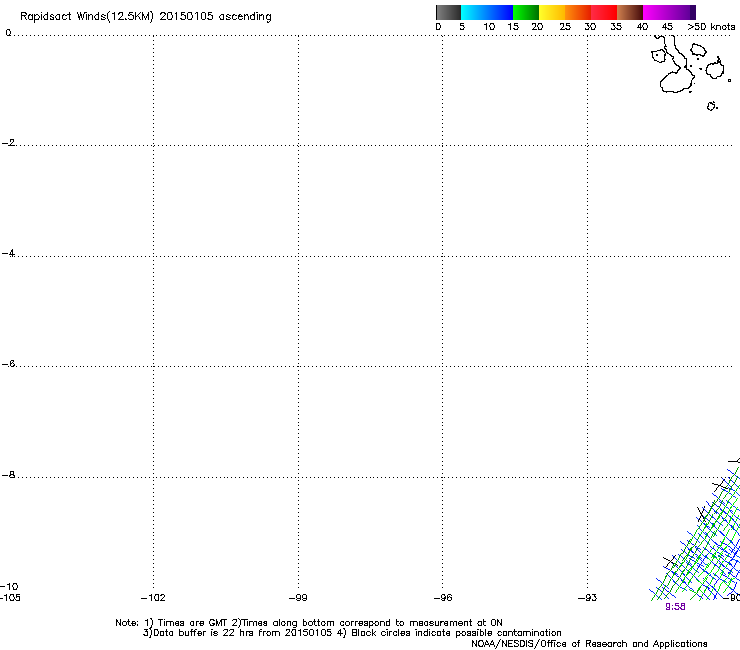Click the '-96' longitude axis label

coord(443,598)
